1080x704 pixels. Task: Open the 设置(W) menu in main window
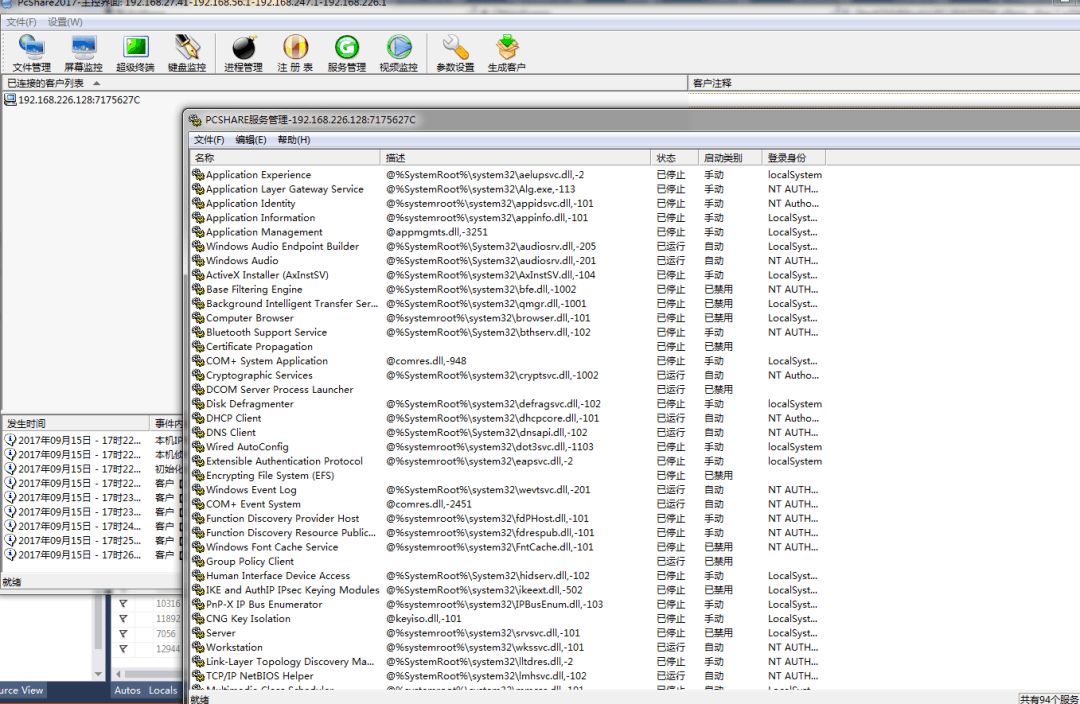65,22
